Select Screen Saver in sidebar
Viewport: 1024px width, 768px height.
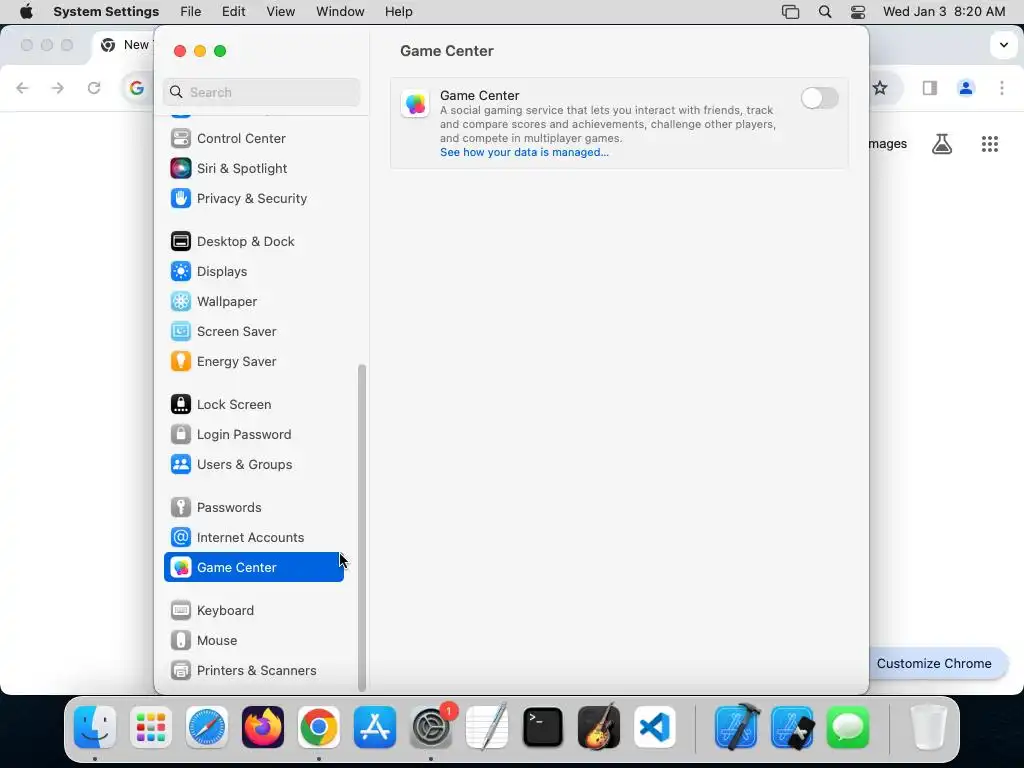[x=254, y=332]
